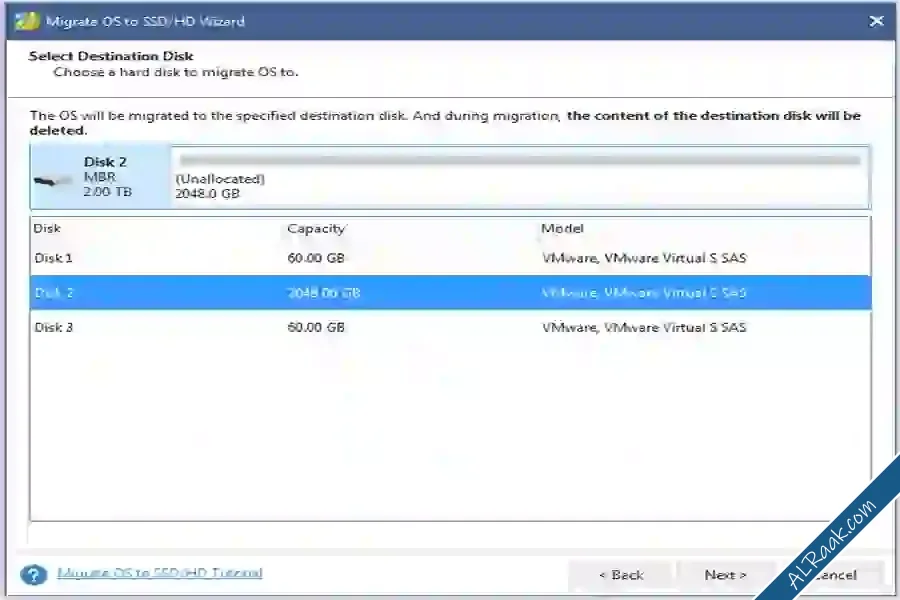Select the highlighted Disk 2 row
The image size is (900, 600).
click(451, 293)
